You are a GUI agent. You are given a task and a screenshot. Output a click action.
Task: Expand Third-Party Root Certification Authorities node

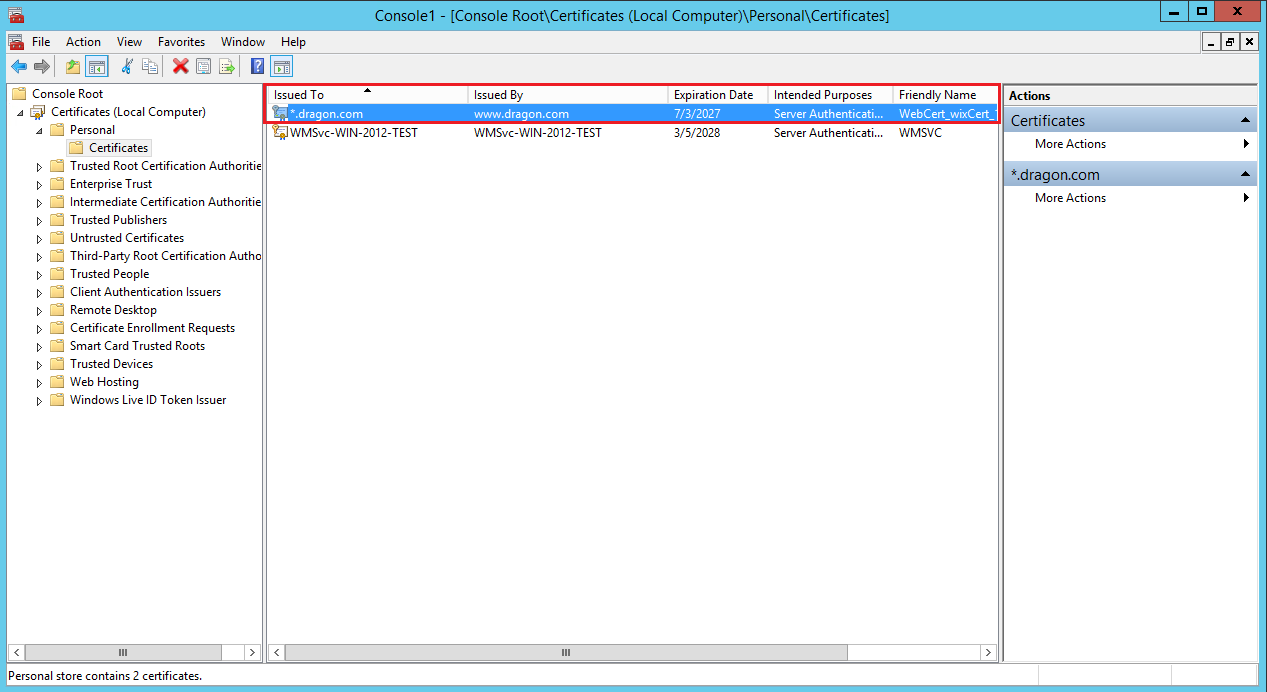[39, 257]
